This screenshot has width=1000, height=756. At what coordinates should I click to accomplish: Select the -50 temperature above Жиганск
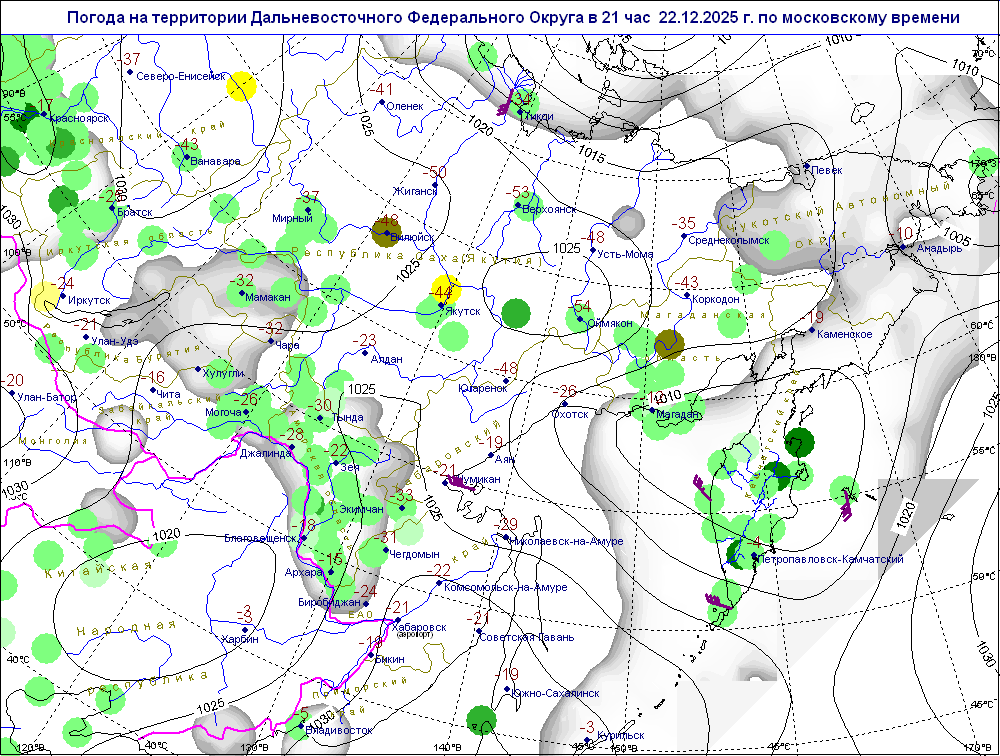437,172
